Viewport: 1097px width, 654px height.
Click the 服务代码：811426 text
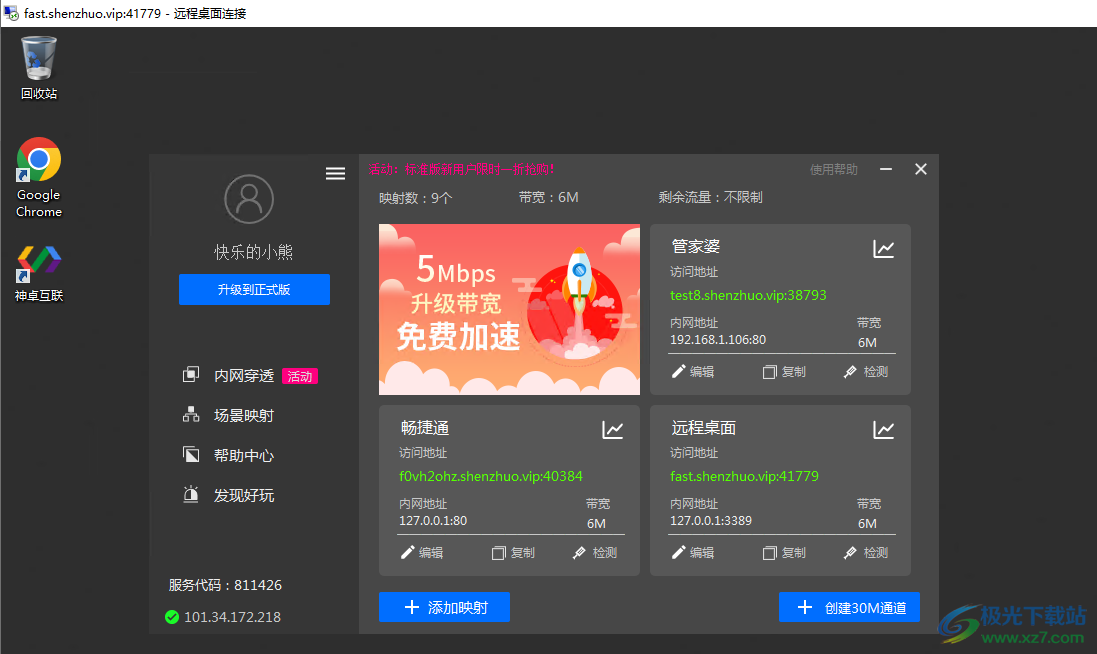pyautogui.click(x=225, y=585)
